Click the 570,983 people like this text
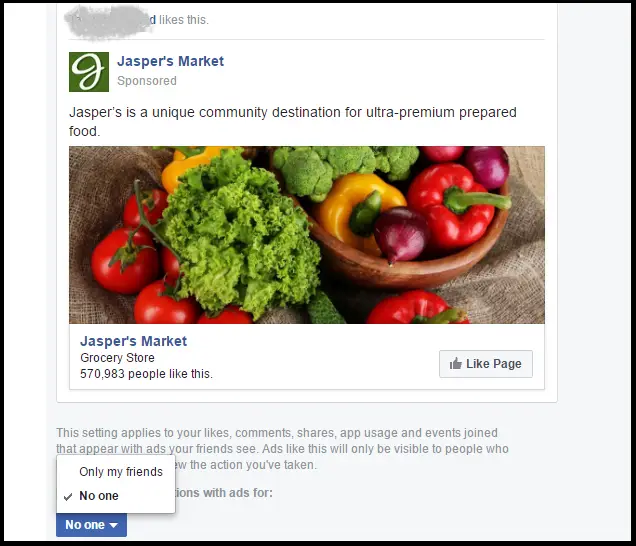Image resolution: width=636 pixels, height=546 pixels. click(x=146, y=374)
